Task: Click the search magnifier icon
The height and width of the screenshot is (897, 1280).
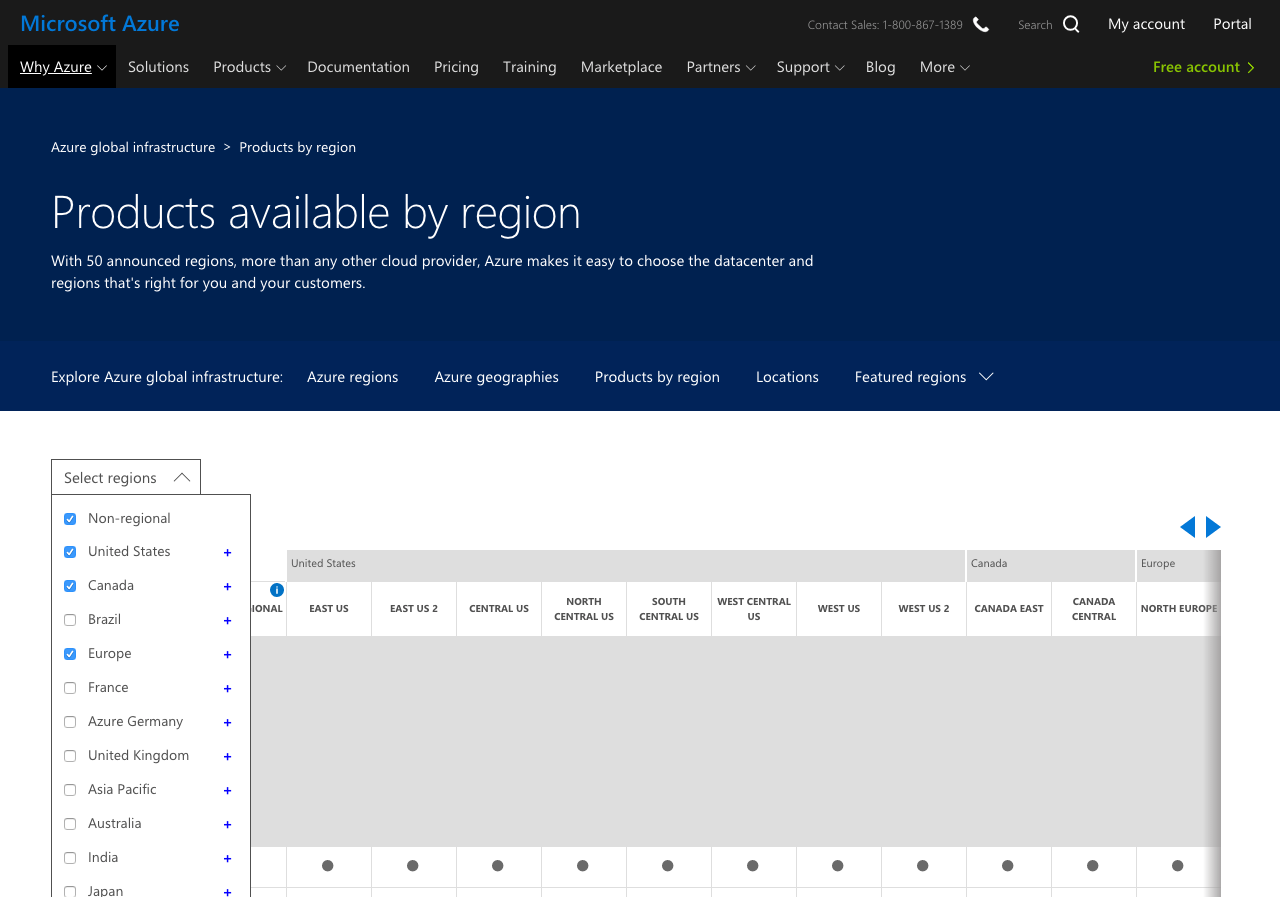Action: pos(1071,24)
